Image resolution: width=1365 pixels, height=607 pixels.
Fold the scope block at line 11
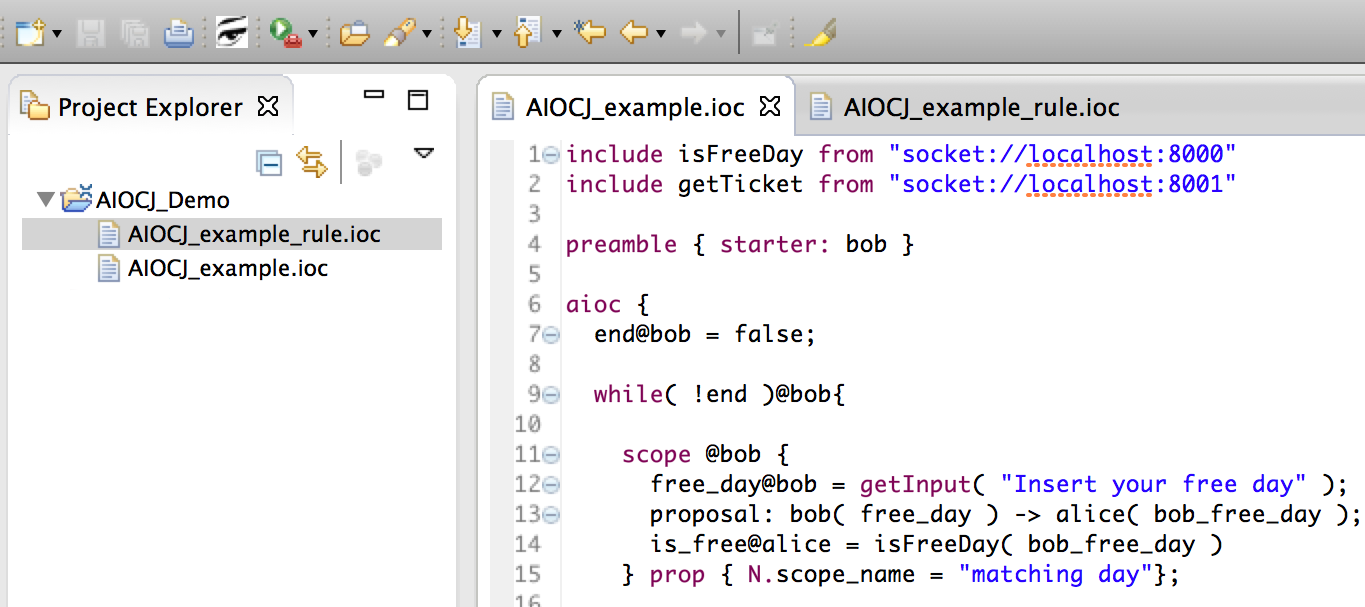coord(550,454)
